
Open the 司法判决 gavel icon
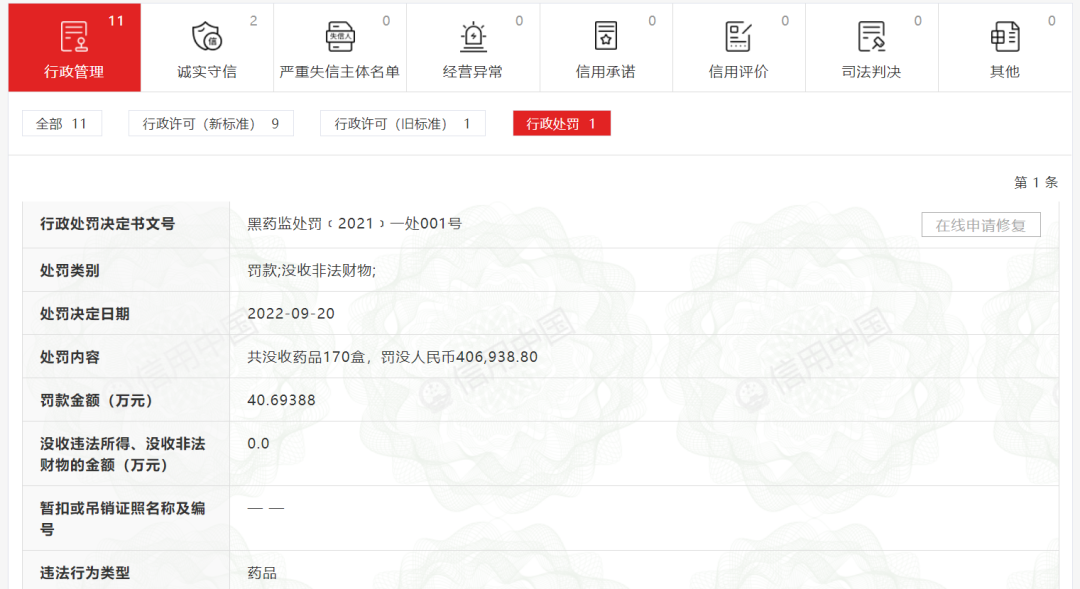coord(871,37)
